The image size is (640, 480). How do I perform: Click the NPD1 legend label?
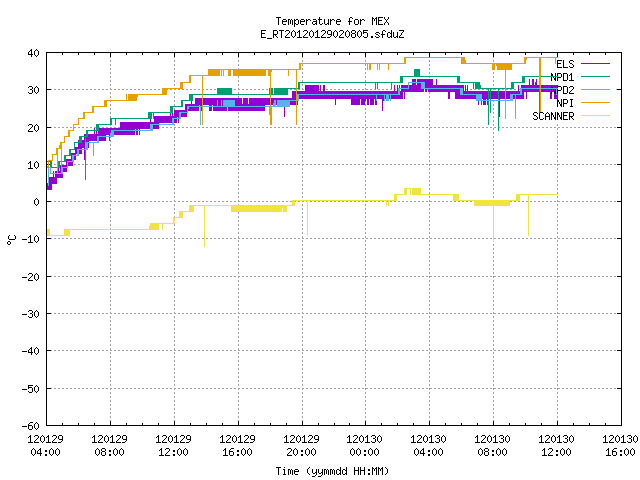click(x=562, y=77)
